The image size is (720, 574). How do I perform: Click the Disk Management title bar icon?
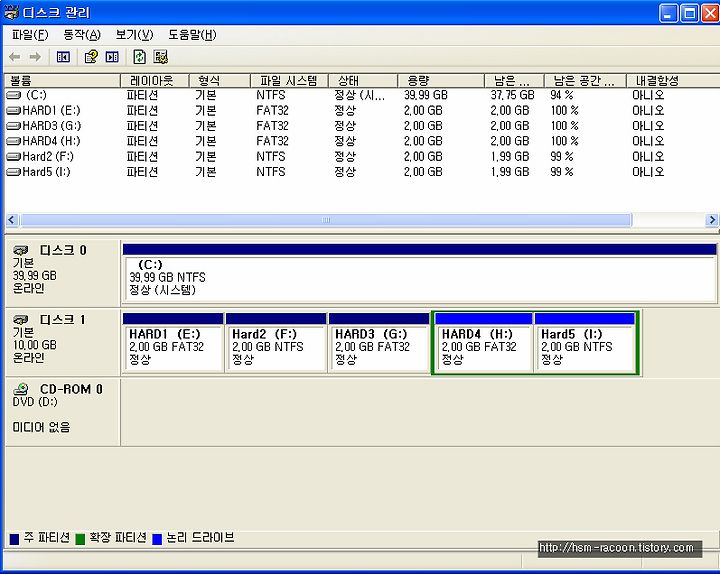pyautogui.click(x=11, y=12)
